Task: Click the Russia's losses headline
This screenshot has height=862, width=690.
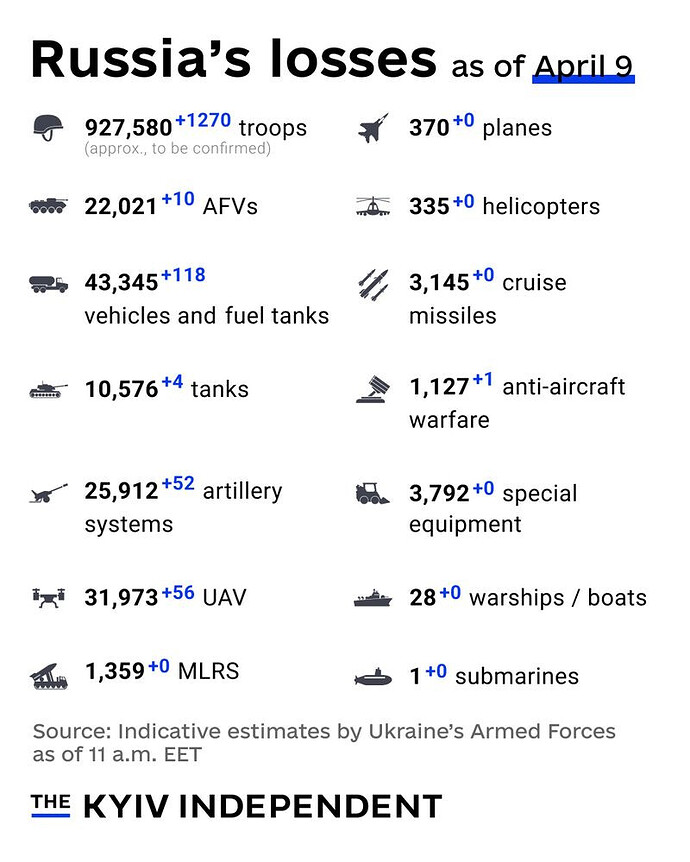Action: (233, 59)
